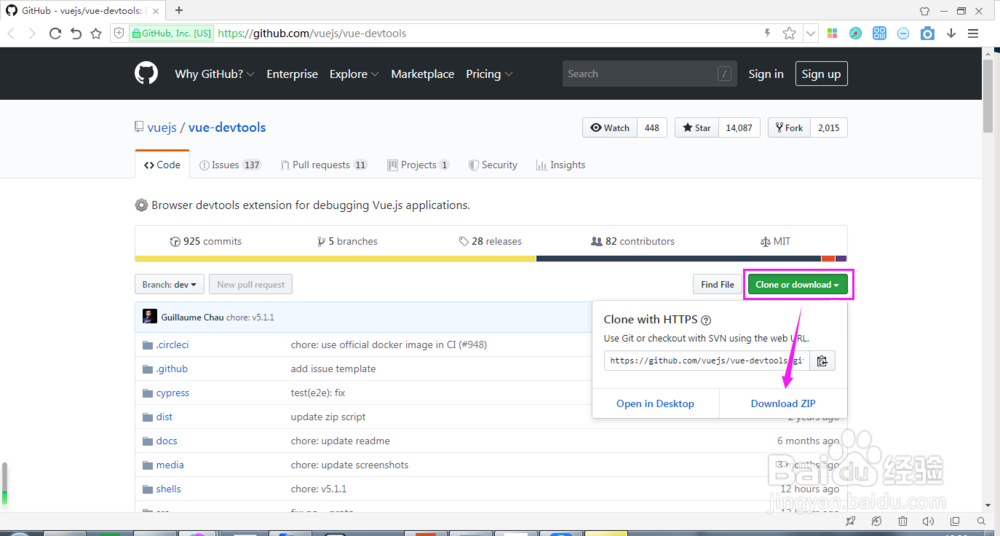Toggle the Clone or download dropdown
Screen dimensions: 1000x536
tap(797, 285)
